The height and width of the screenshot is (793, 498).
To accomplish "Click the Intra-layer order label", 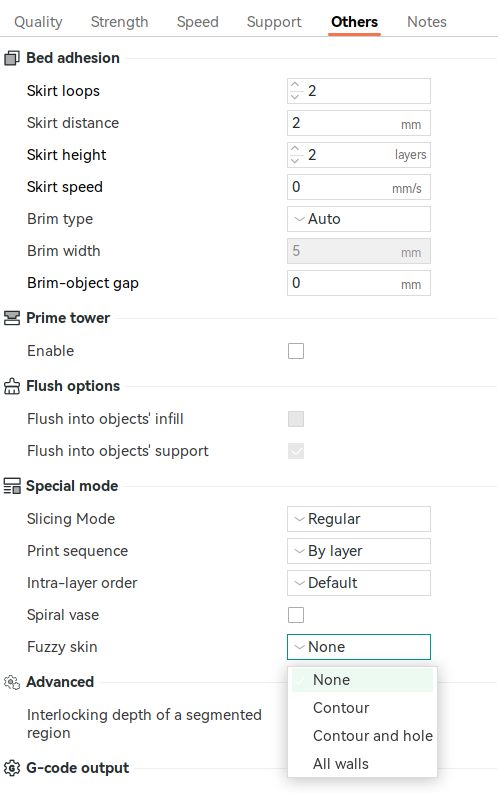I will [x=82, y=583].
